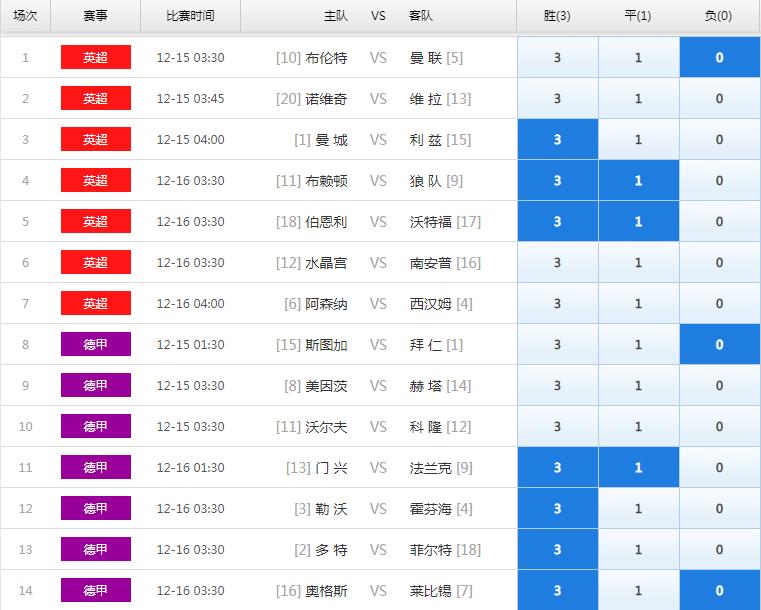
Task: Click the 德甲 league tag in row 8
Action: tap(96, 344)
